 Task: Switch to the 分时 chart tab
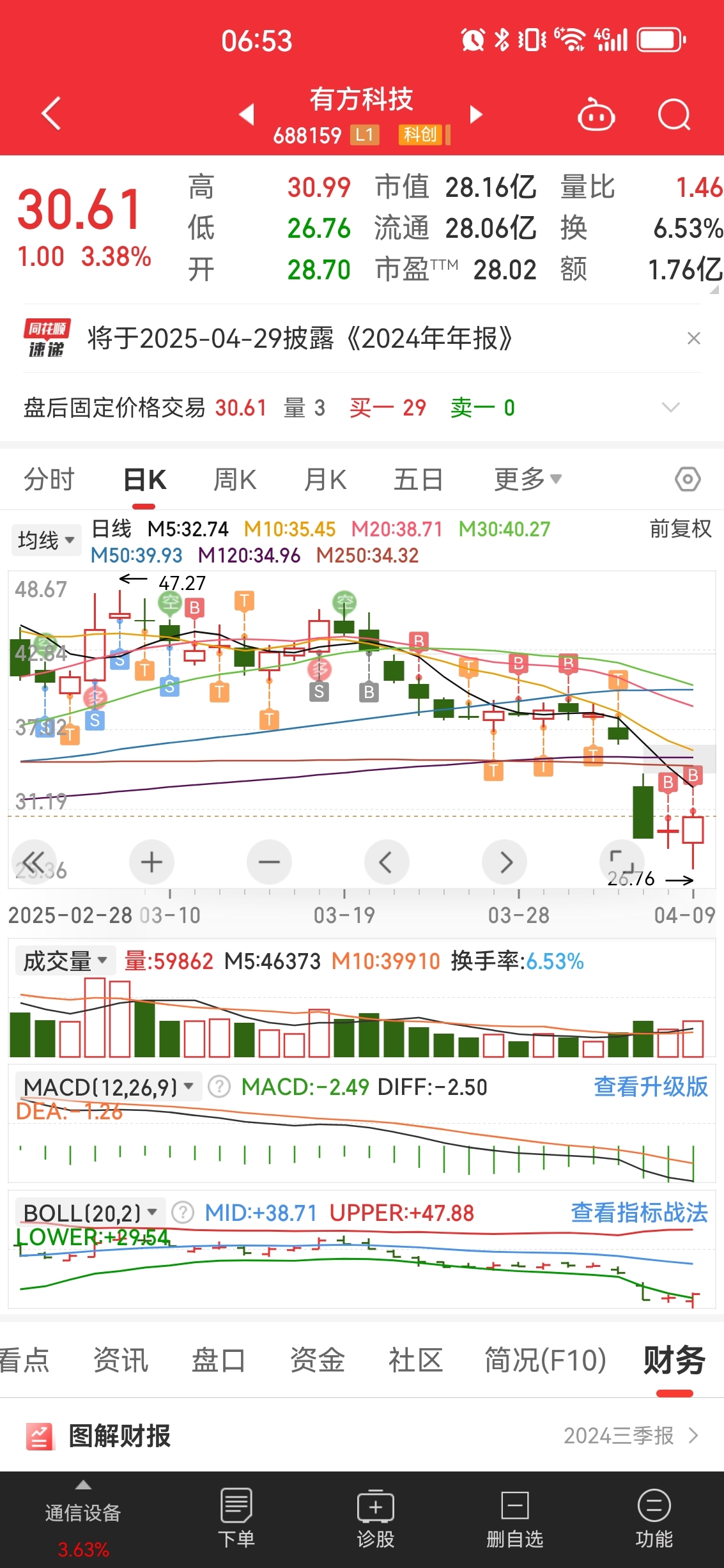[49, 479]
